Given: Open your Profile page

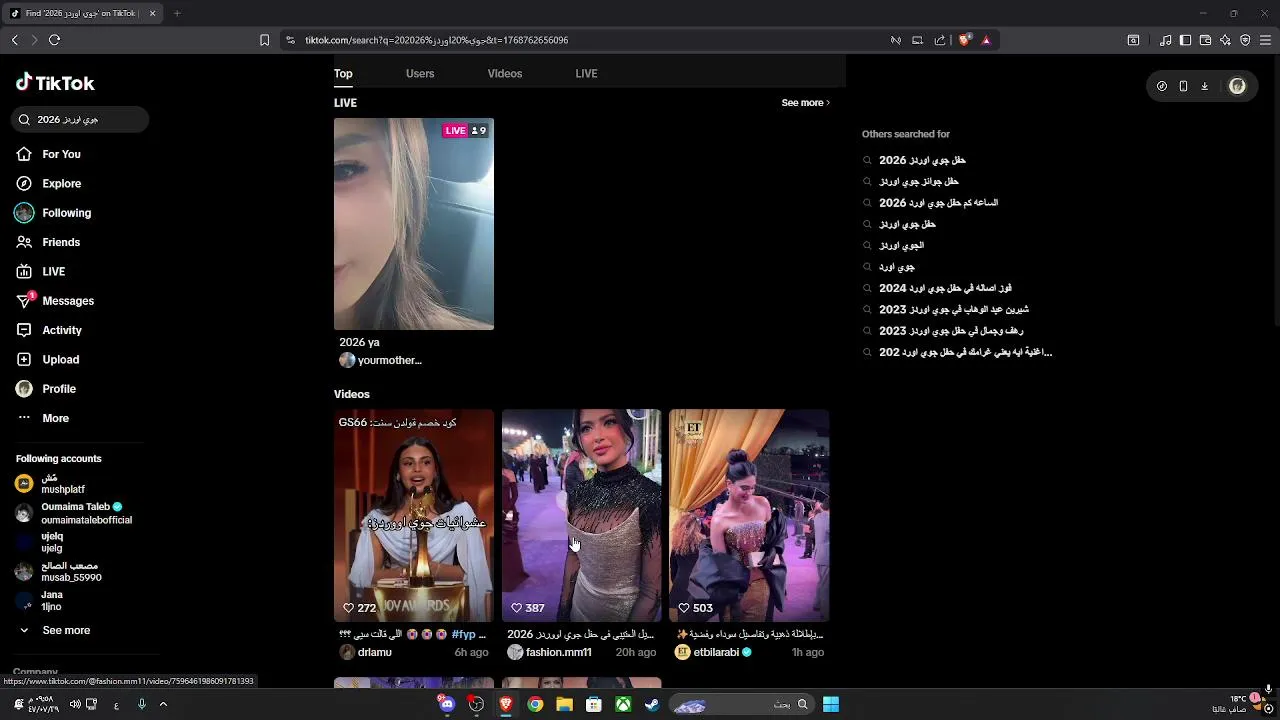Looking at the screenshot, I should tap(46, 389).
